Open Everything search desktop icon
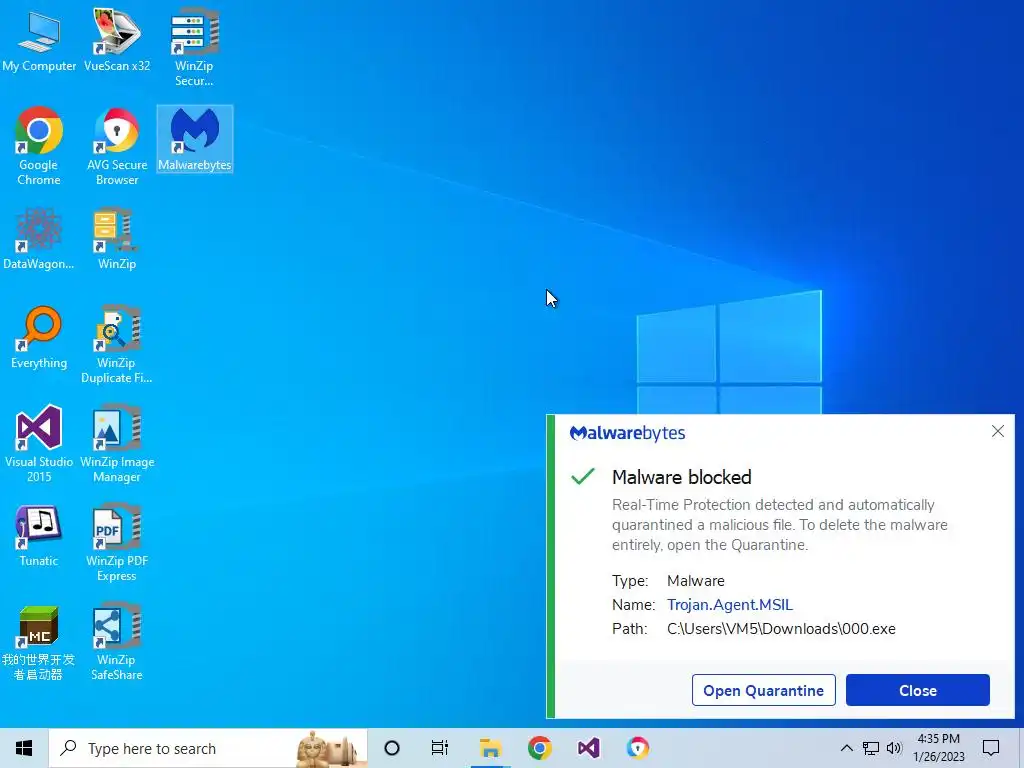 coord(39,338)
